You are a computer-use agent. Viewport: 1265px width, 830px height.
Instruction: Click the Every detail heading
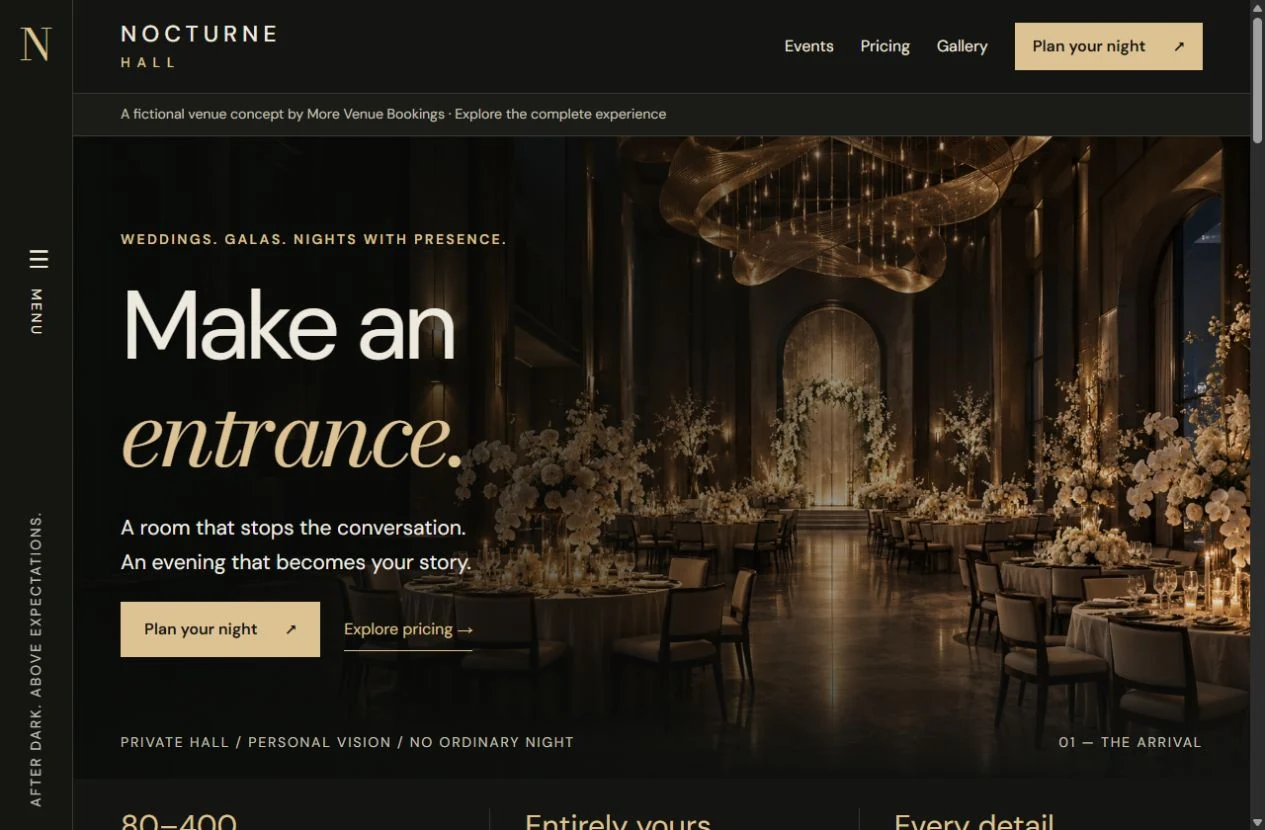pyautogui.click(x=974, y=822)
